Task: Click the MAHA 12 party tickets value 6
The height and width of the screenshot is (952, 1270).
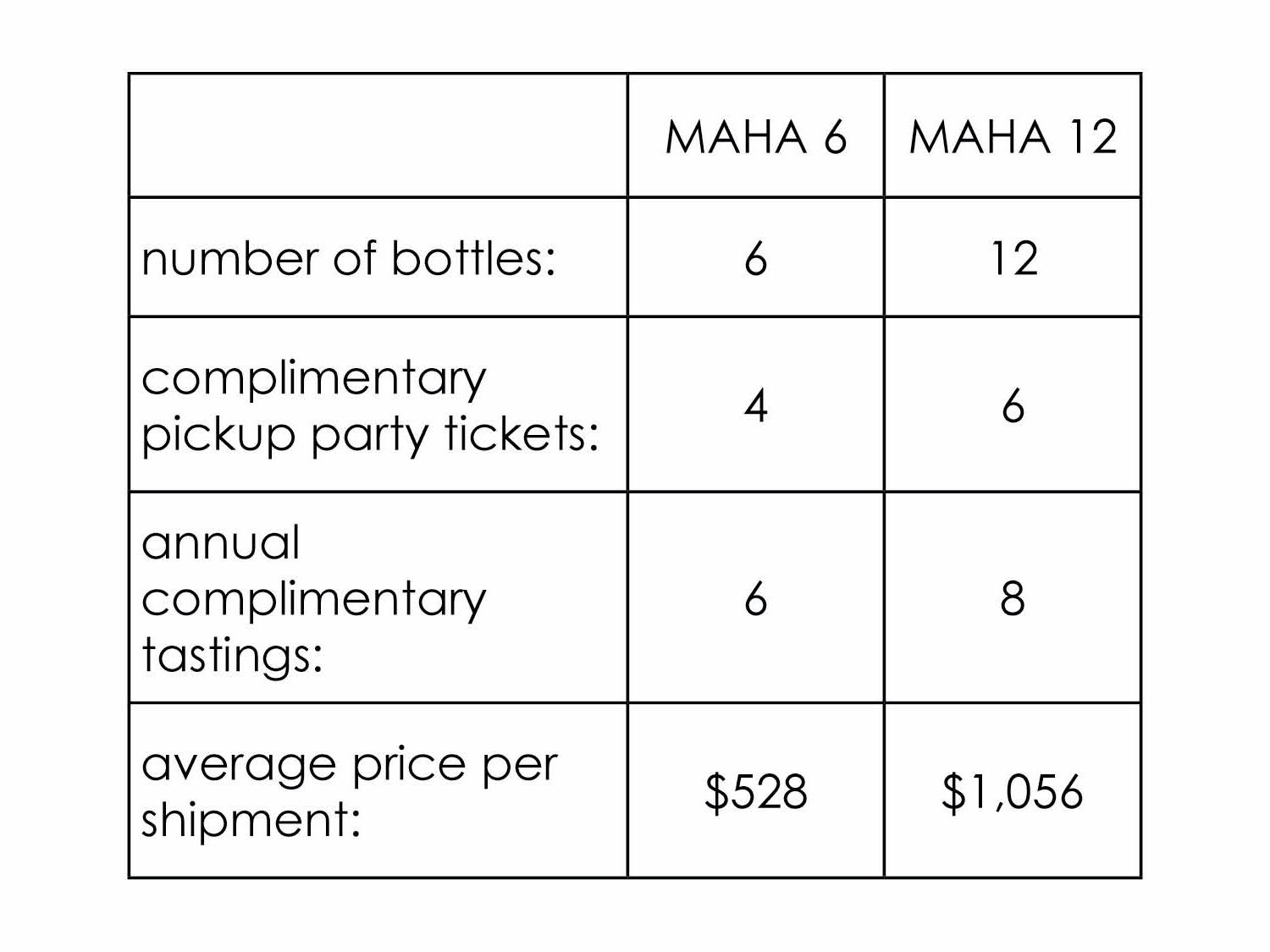Action: pos(1013,406)
